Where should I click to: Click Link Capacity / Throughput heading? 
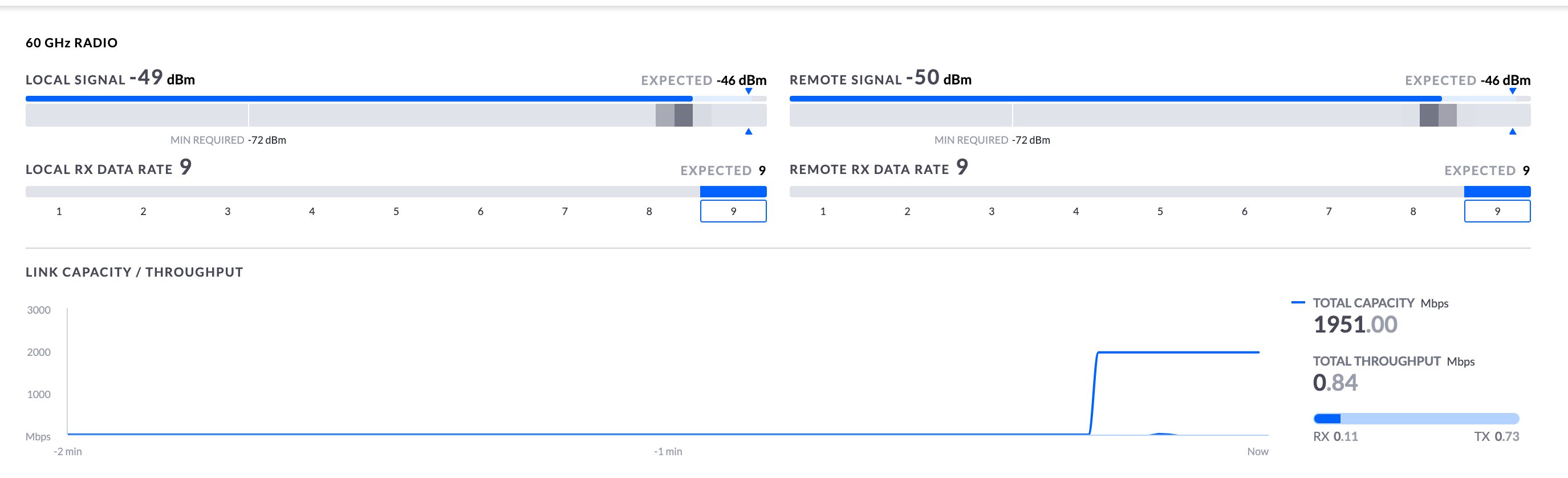click(x=135, y=272)
